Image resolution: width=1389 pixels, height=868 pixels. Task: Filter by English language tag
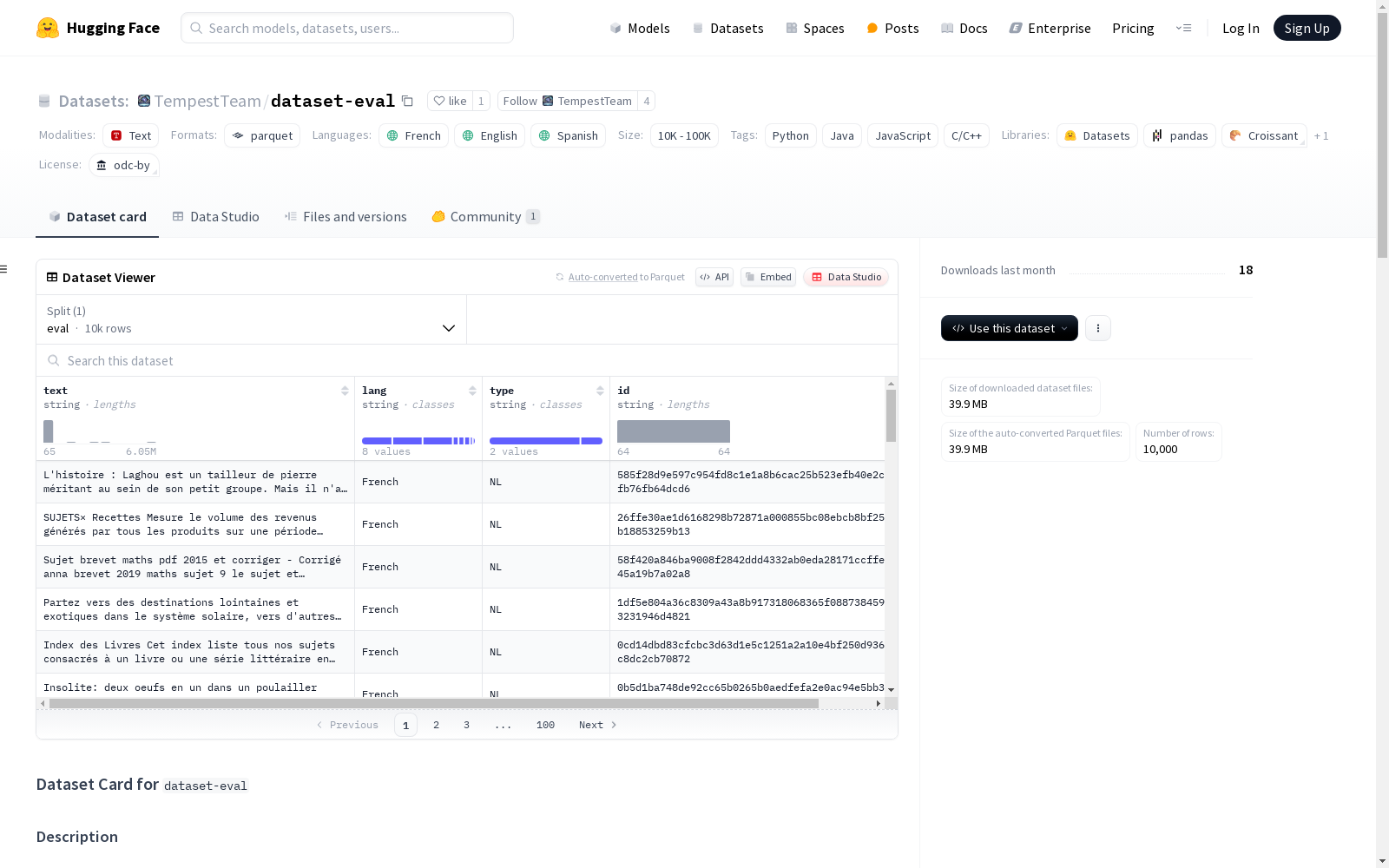490,135
